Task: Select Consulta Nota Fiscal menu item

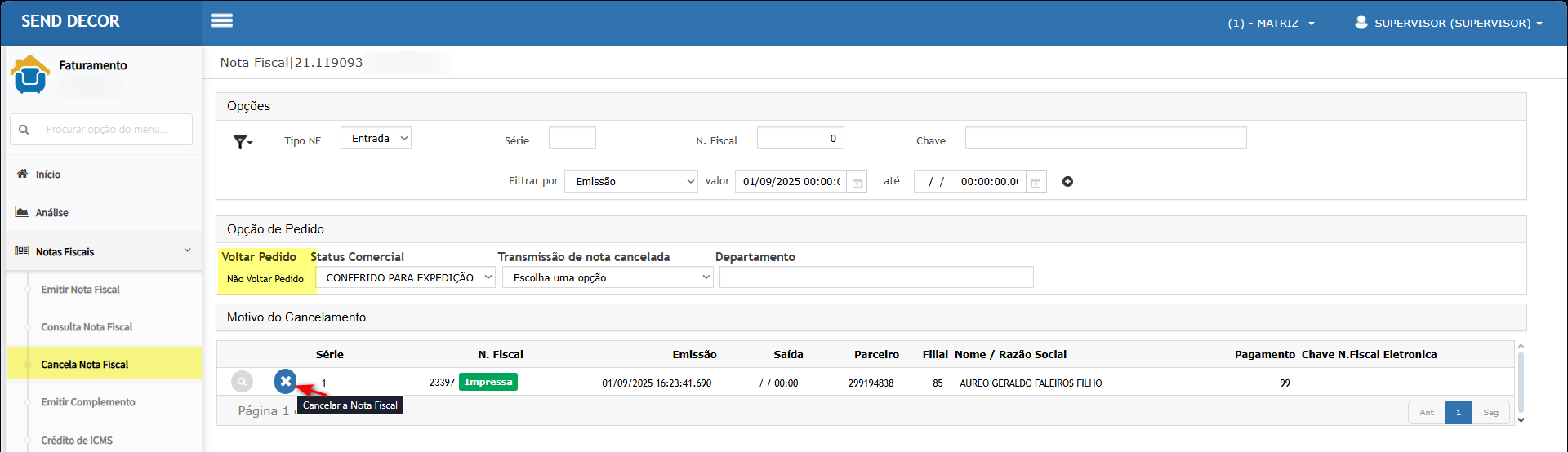Action: [x=87, y=327]
